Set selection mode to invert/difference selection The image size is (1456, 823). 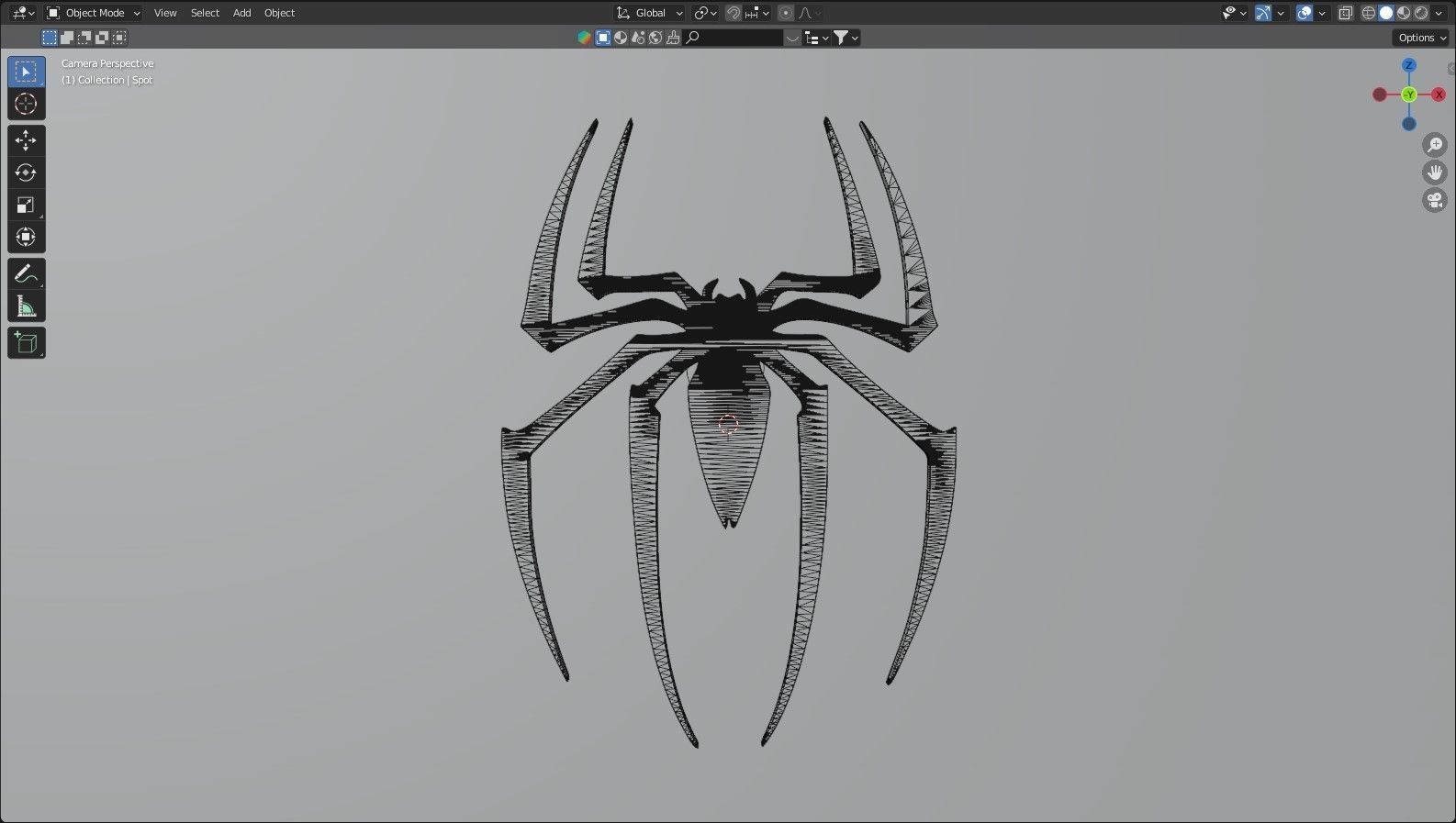[x=102, y=38]
